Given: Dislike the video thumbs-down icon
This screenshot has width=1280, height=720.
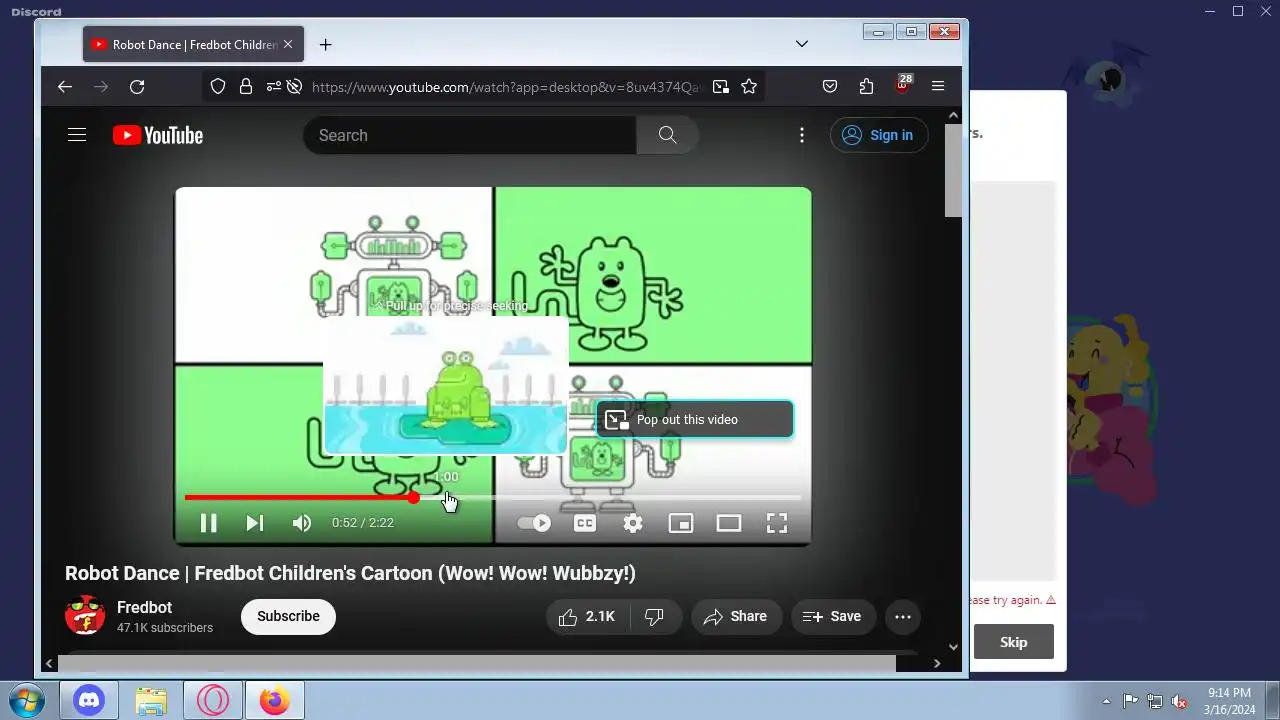Looking at the screenshot, I should (x=655, y=617).
